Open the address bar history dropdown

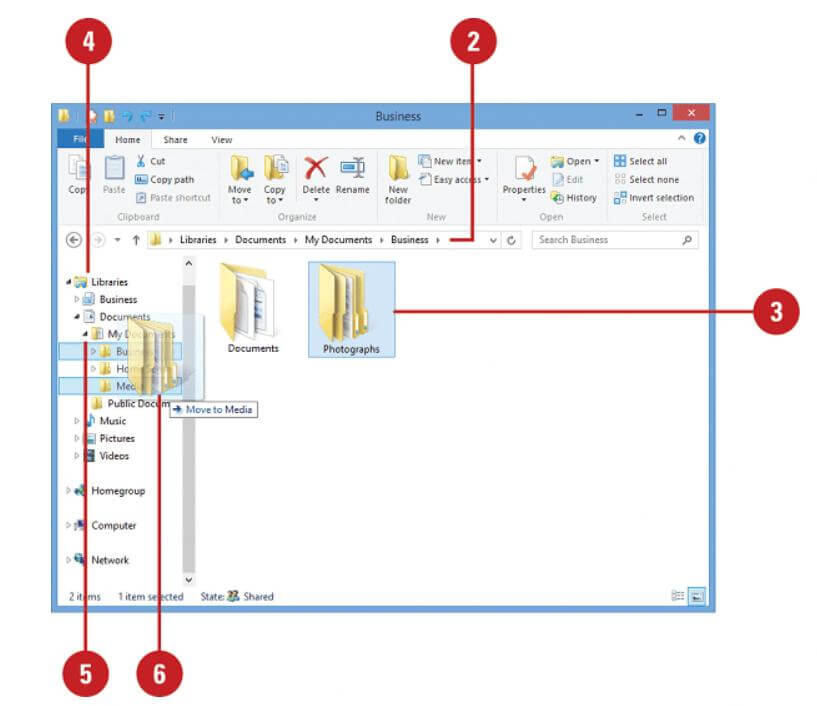point(493,240)
